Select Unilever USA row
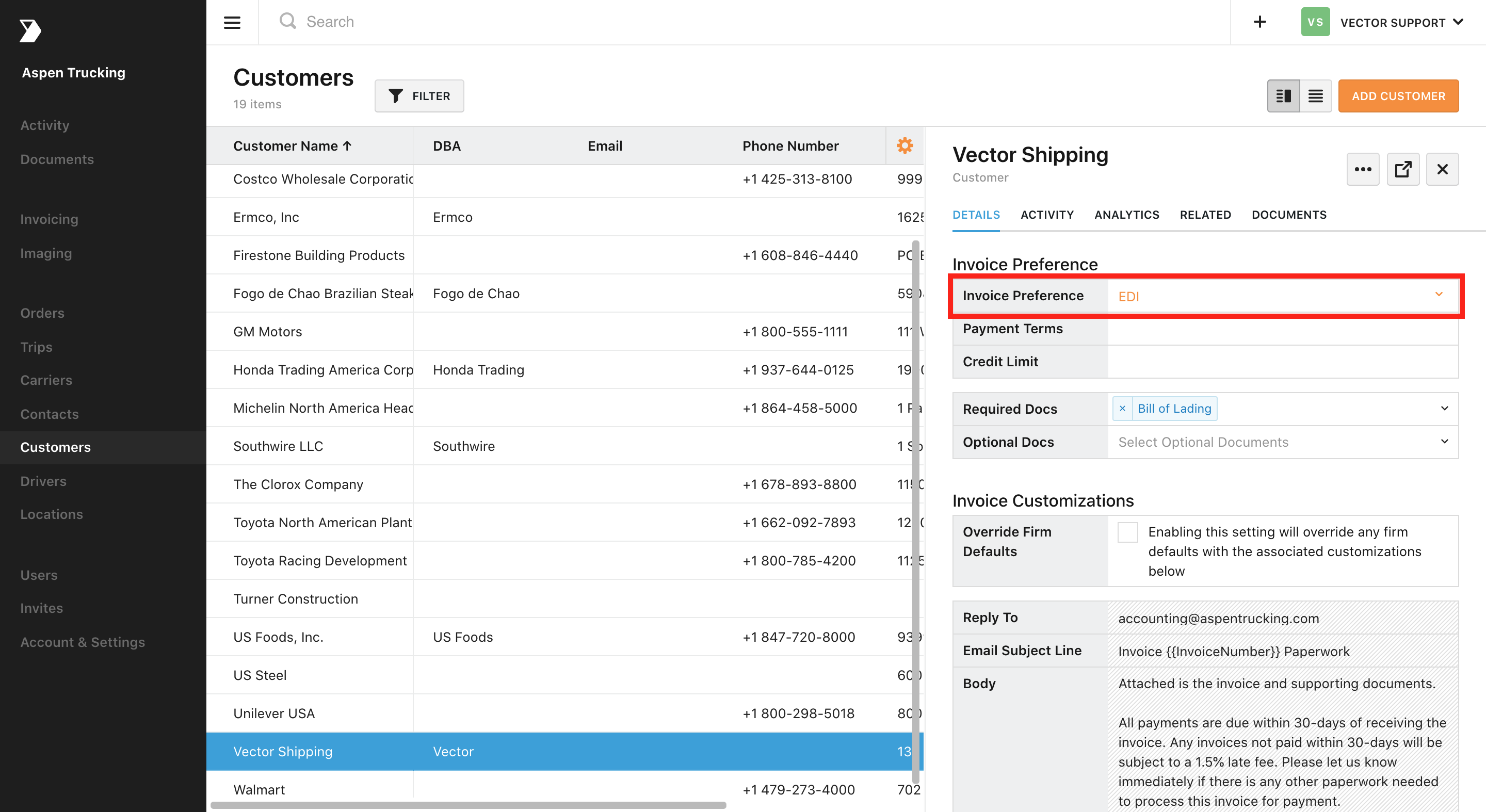The image size is (1486, 812). [566, 713]
